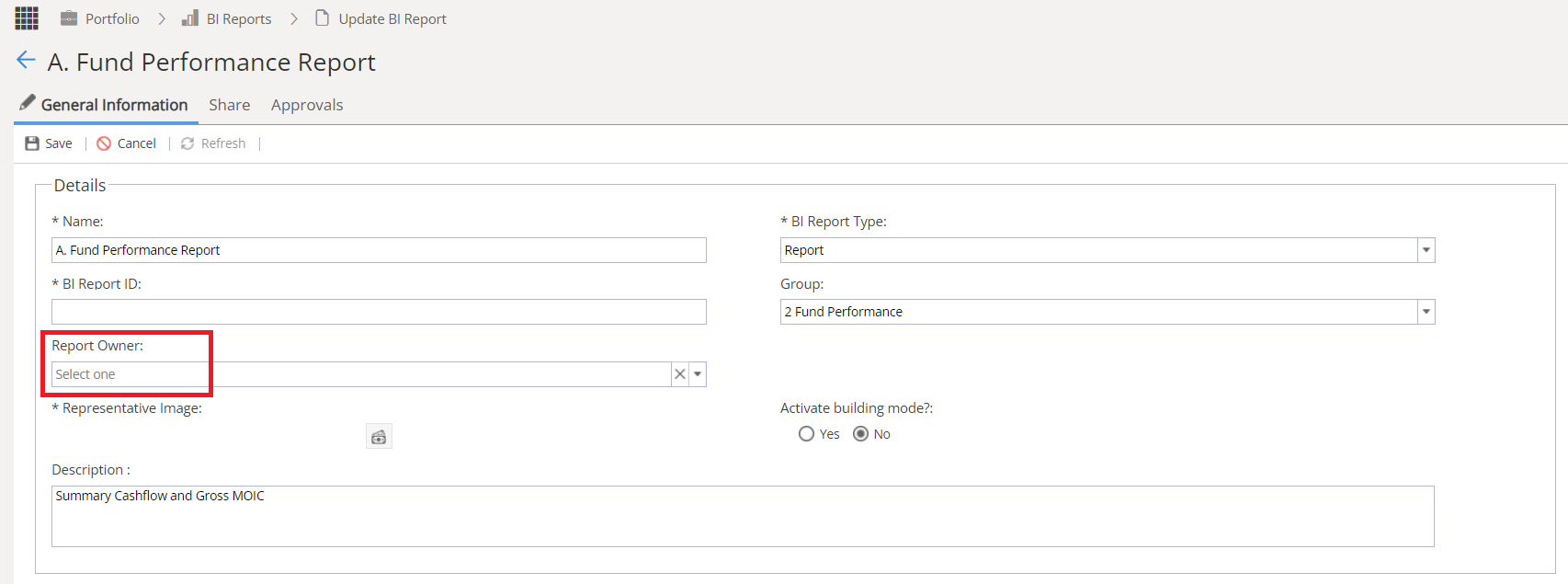The height and width of the screenshot is (584, 1568).
Task: Click the Group label
Action: coord(802,284)
